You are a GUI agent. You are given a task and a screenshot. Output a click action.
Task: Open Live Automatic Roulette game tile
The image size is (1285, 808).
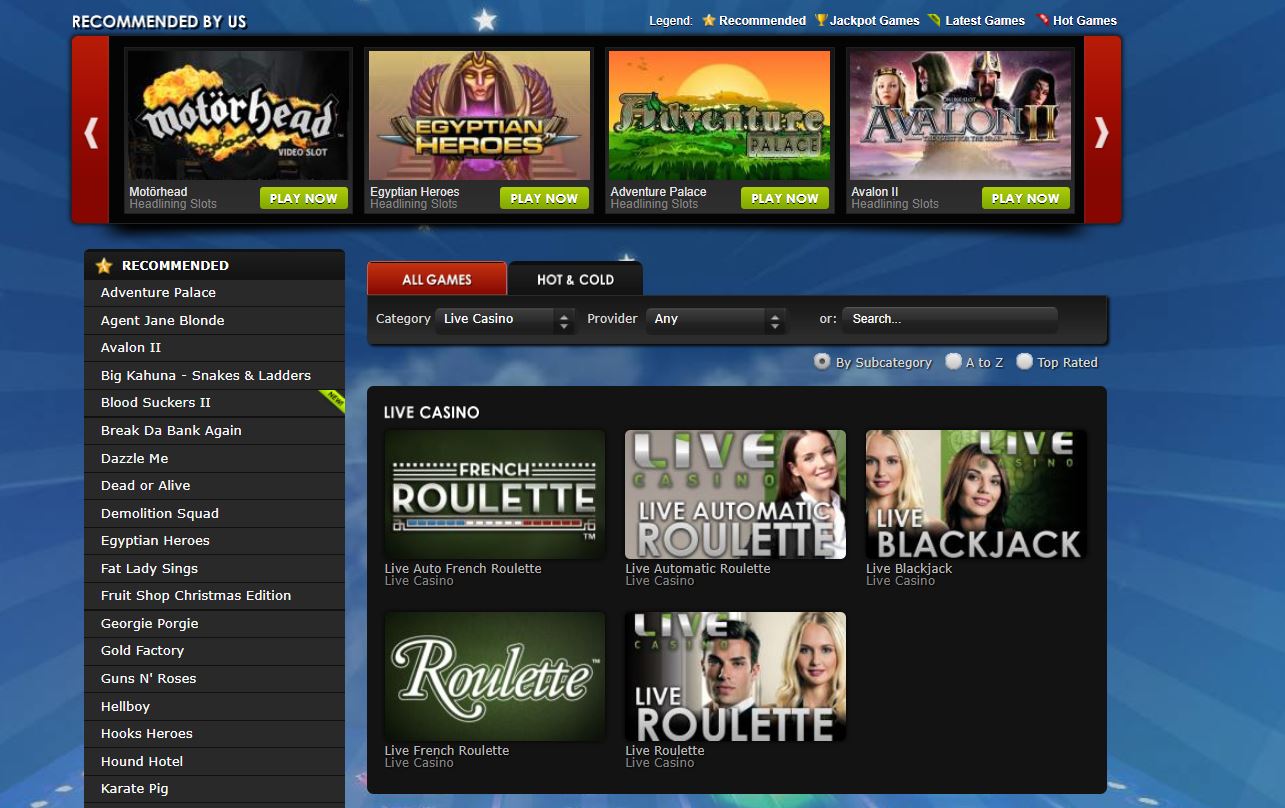735,494
